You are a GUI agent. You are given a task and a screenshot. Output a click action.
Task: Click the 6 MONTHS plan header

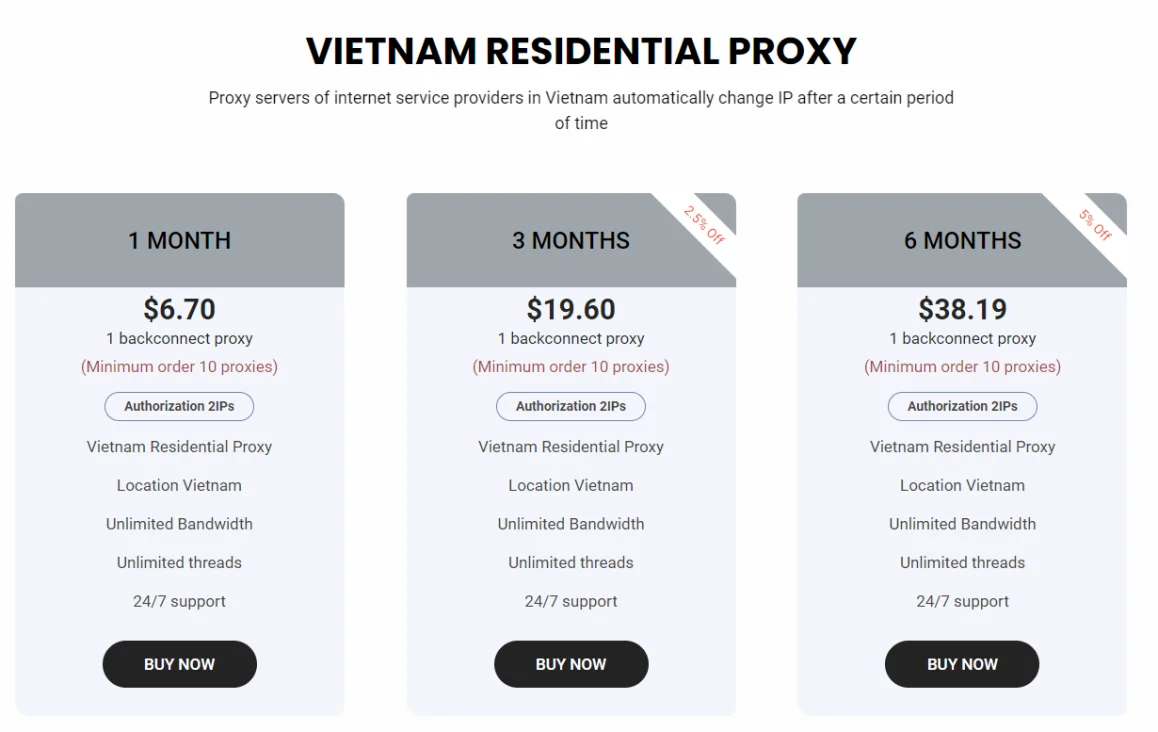(x=962, y=240)
